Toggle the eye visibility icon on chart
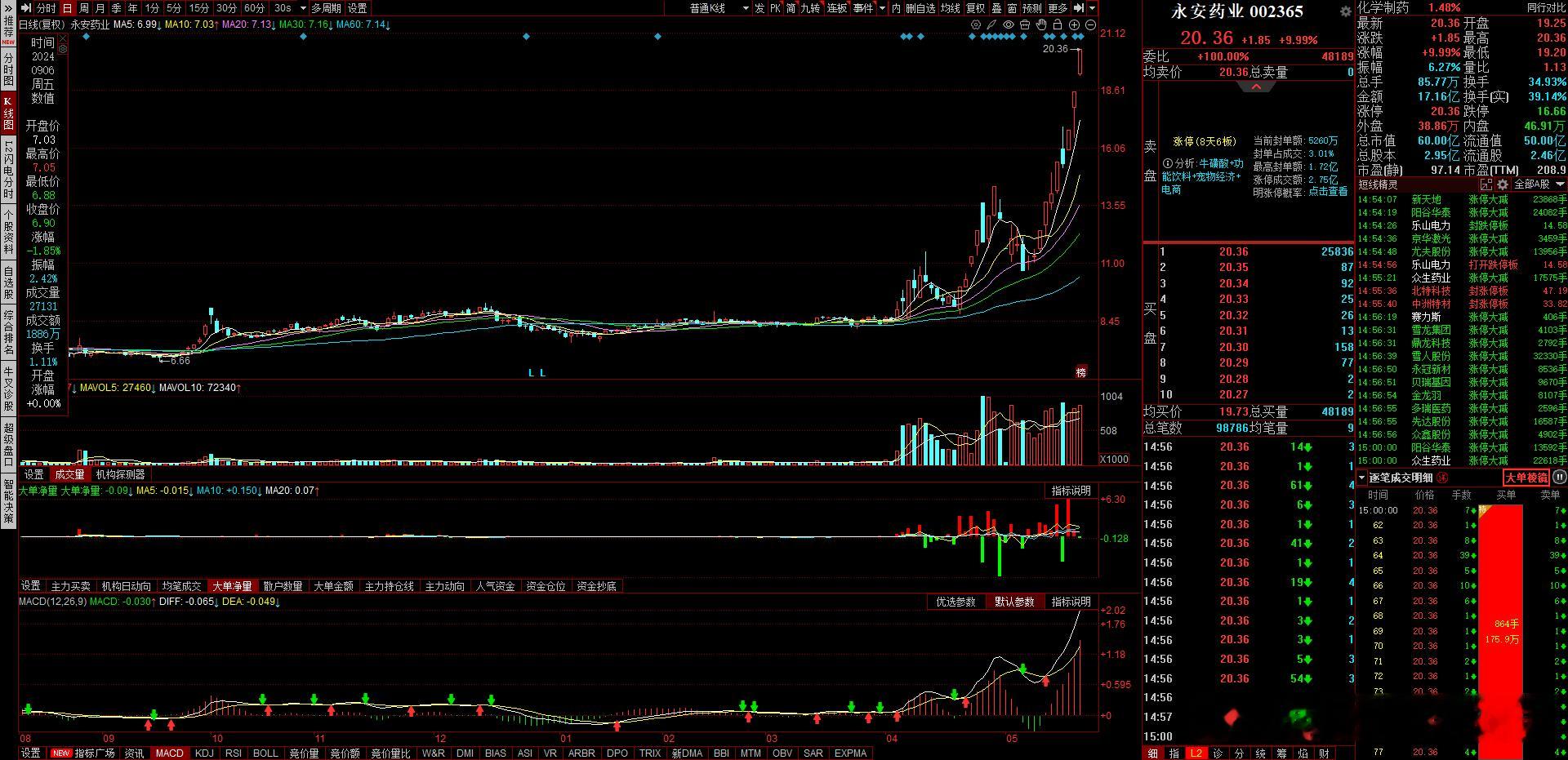Screen dimensions: 1568x760 click(1009, 25)
